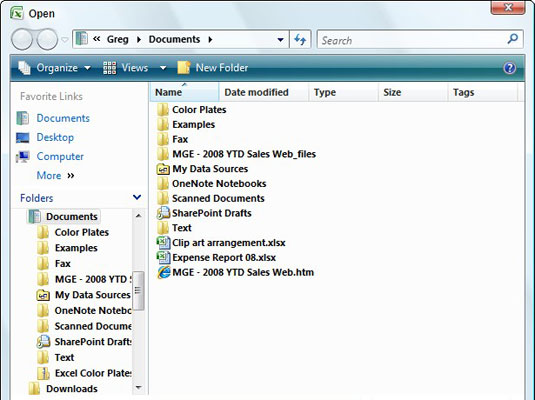Expand the arrow after Greg in path
The height and width of the screenshot is (400, 535).
[x=139, y=40]
